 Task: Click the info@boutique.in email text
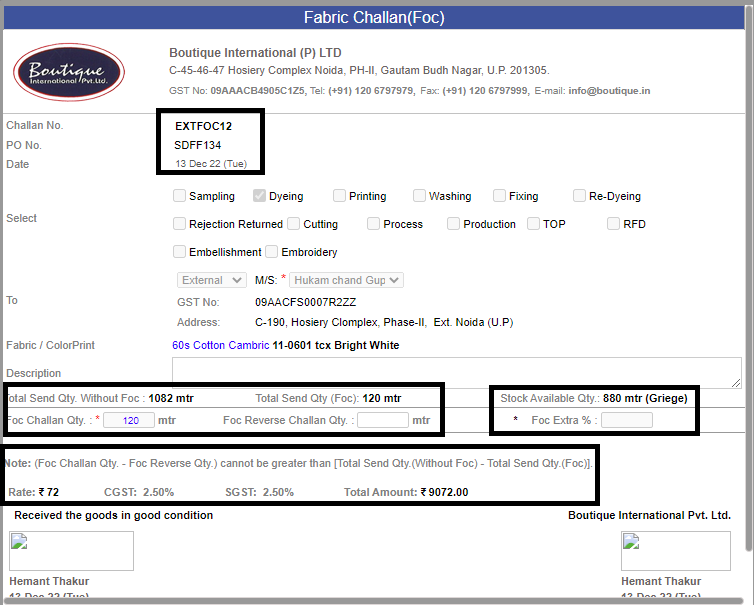click(x=609, y=91)
